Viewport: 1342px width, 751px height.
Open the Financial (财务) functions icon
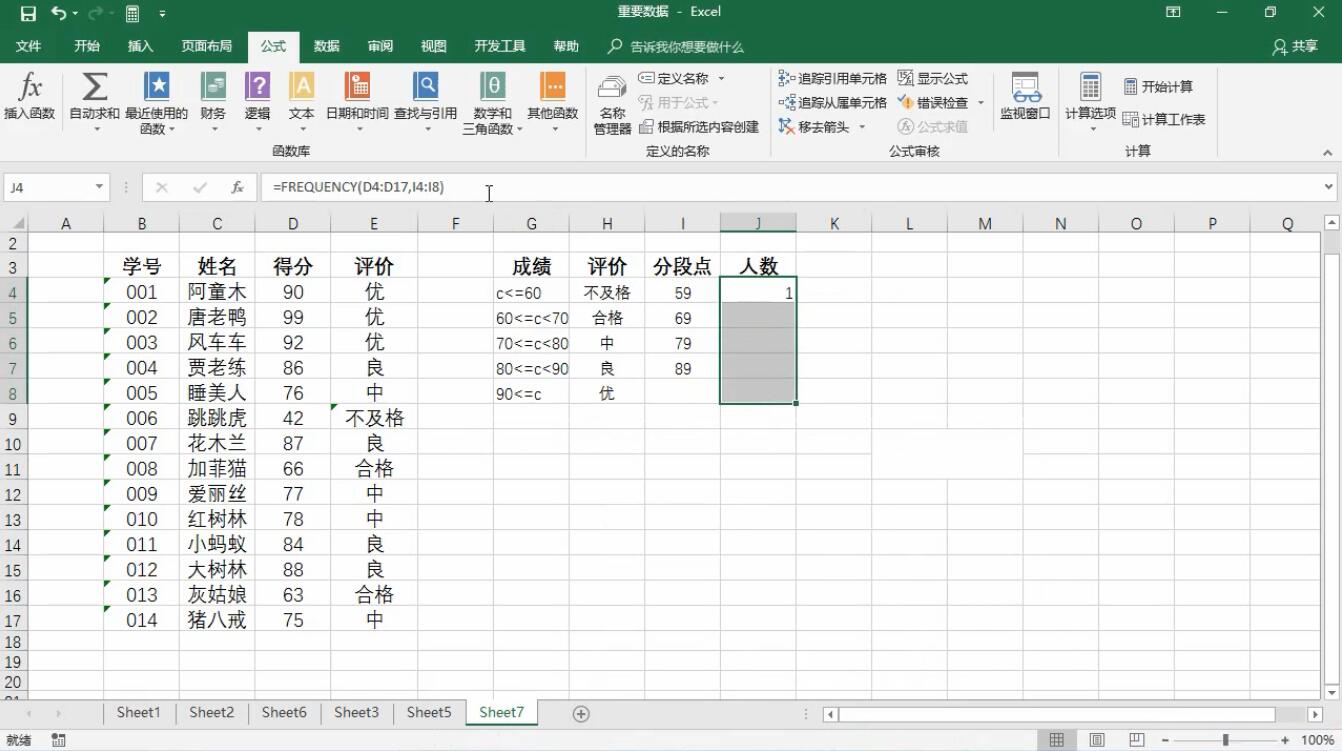click(x=213, y=87)
